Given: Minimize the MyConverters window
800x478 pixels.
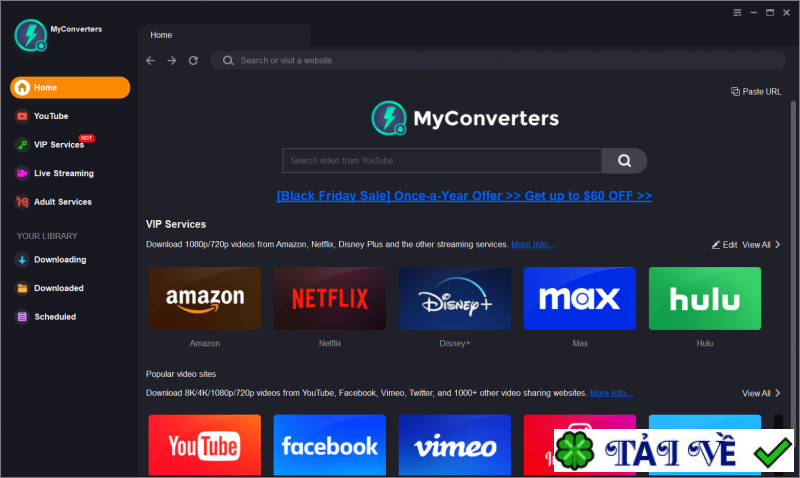Looking at the screenshot, I should [x=754, y=13].
